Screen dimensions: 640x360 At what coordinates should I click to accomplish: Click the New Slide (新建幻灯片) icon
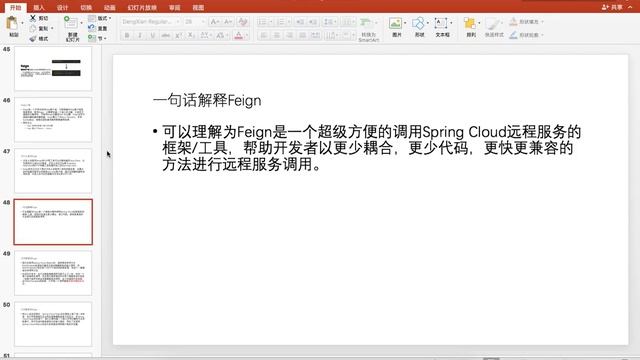(71, 23)
